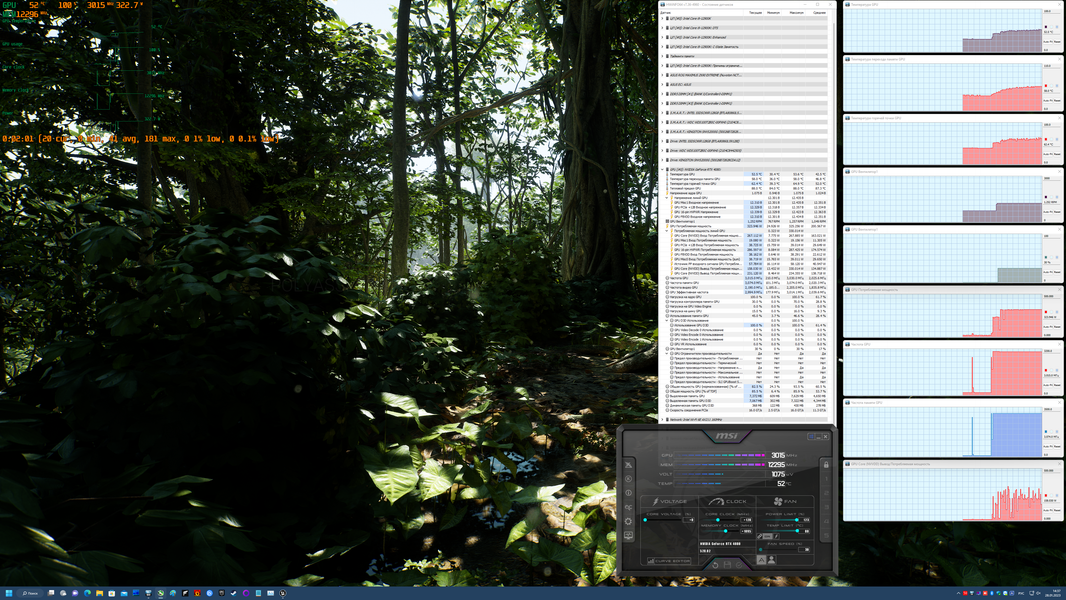Open File Explorer from the taskbar
This screenshot has height=600, width=1066.
pyautogui.click(x=99, y=593)
